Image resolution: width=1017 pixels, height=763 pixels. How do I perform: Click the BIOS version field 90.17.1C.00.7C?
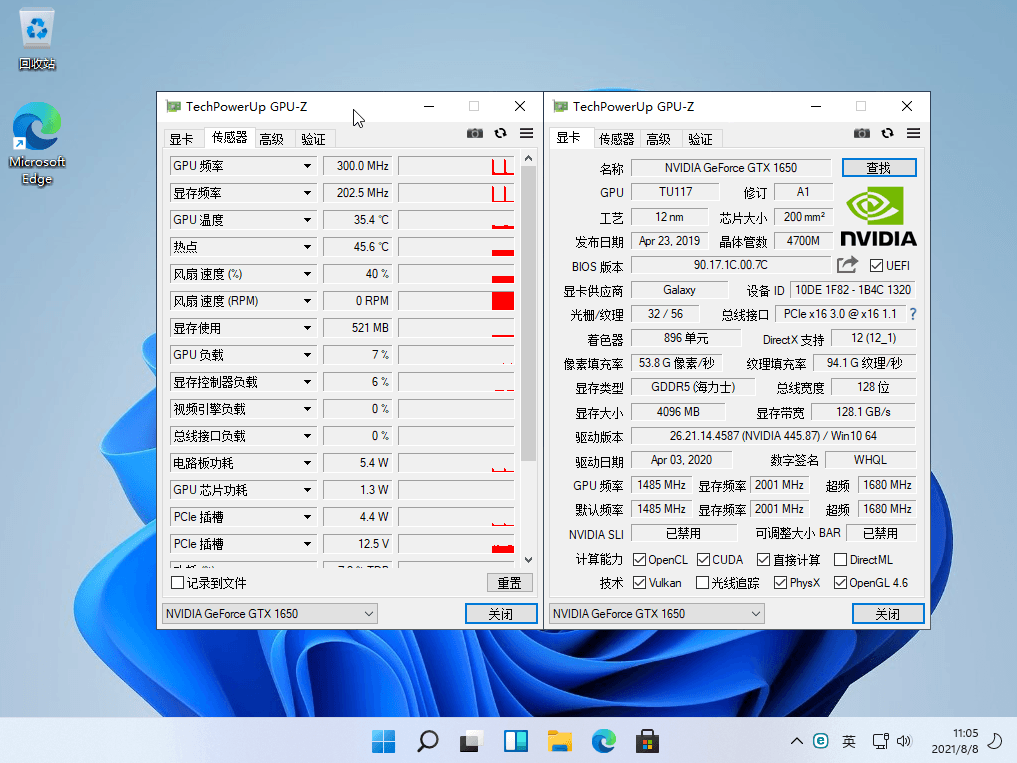point(731,265)
